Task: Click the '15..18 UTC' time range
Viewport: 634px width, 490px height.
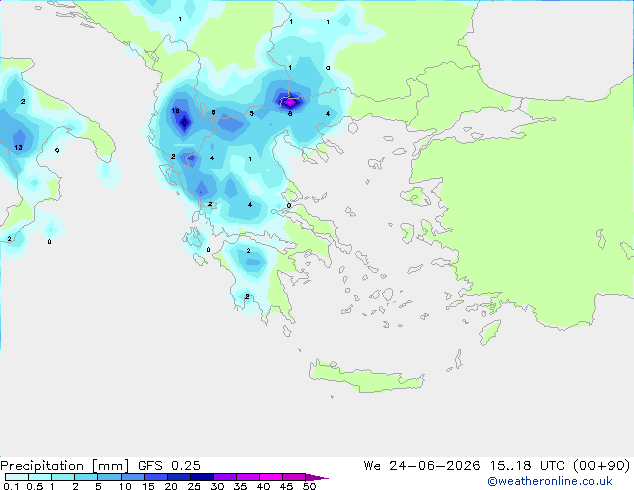Action: click(x=527, y=466)
